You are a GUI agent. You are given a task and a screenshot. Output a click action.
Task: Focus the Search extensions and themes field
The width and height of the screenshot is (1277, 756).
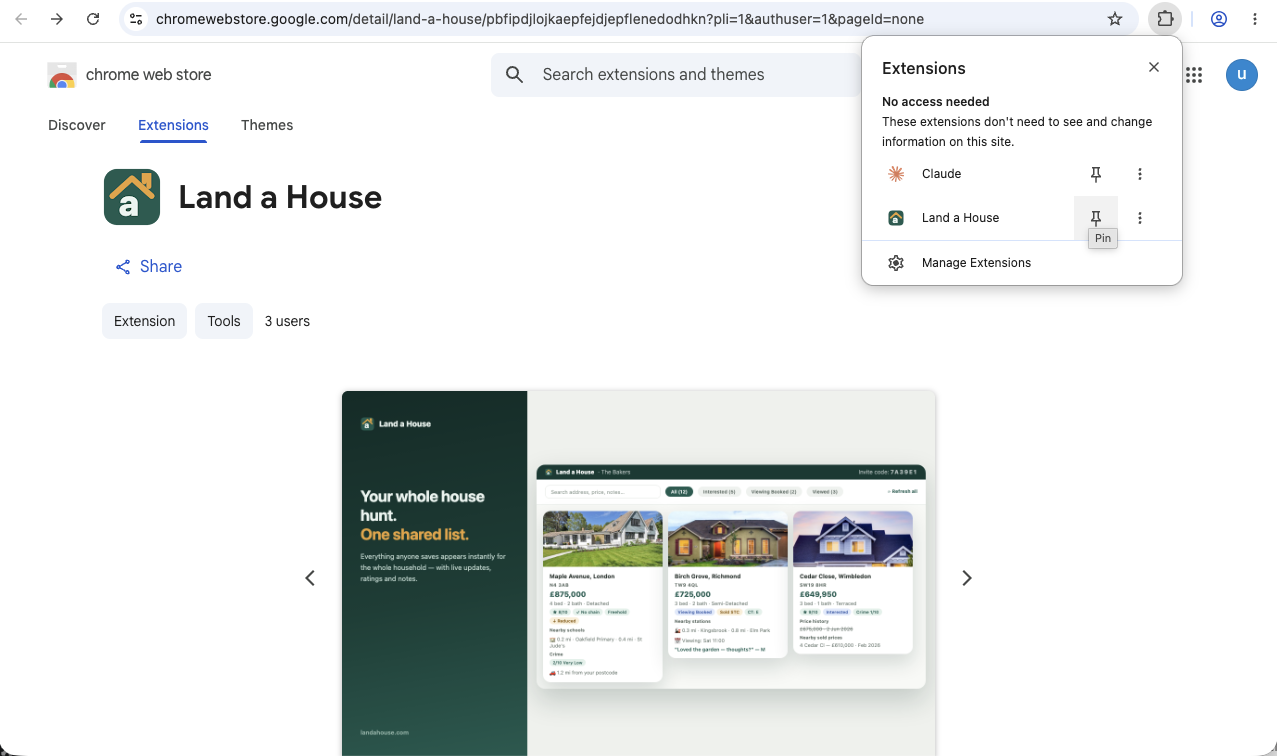tap(676, 75)
